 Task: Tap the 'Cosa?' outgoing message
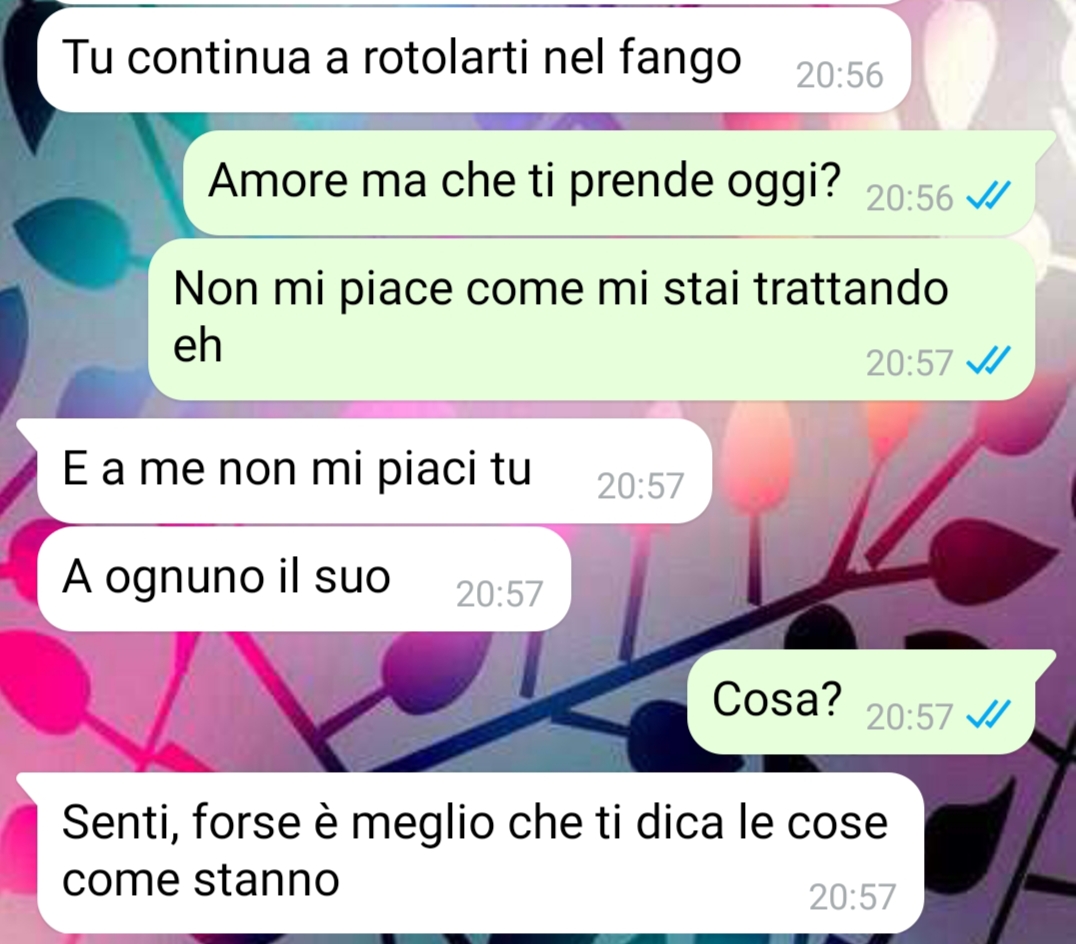click(862, 701)
